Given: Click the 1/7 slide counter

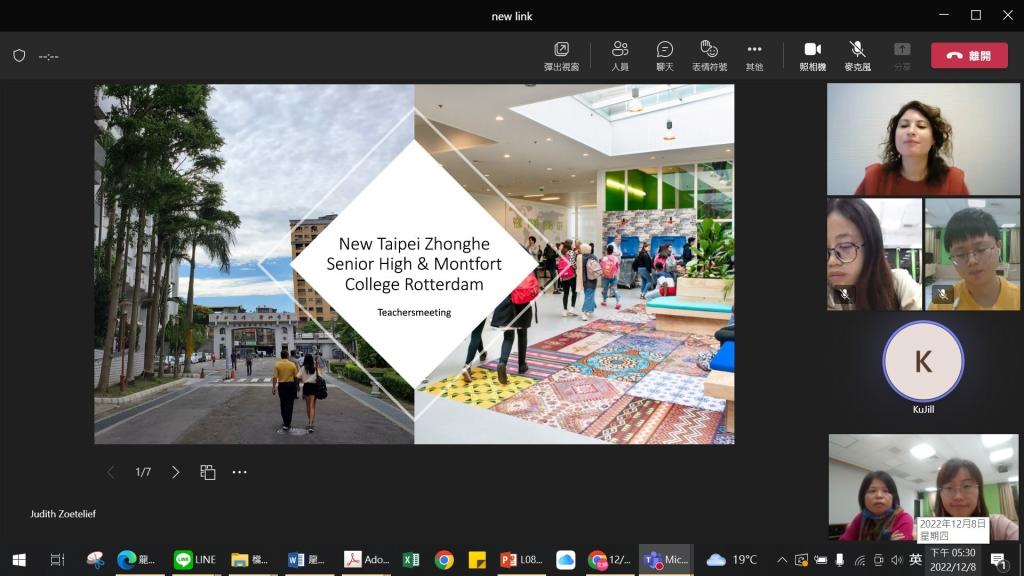Looking at the screenshot, I should pos(143,472).
